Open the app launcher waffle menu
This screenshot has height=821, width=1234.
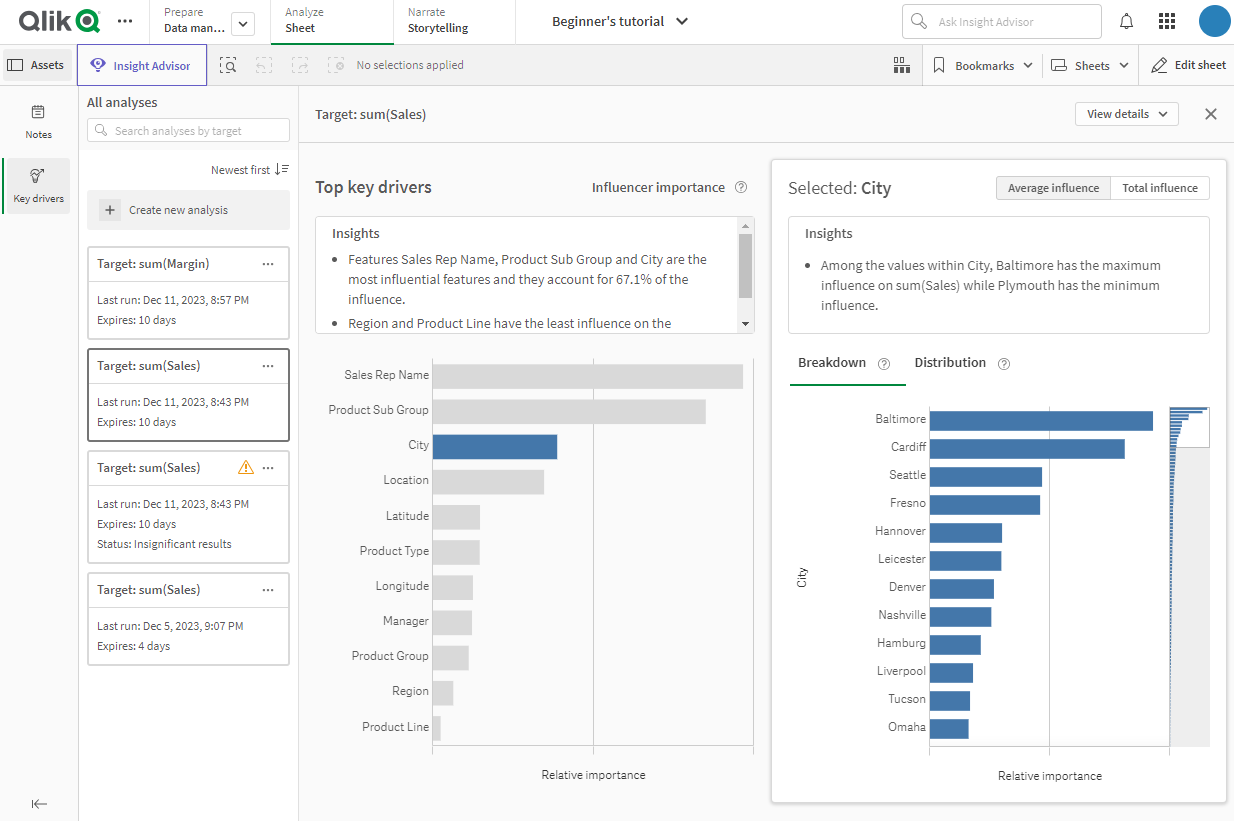click(x=1166, y=20)
